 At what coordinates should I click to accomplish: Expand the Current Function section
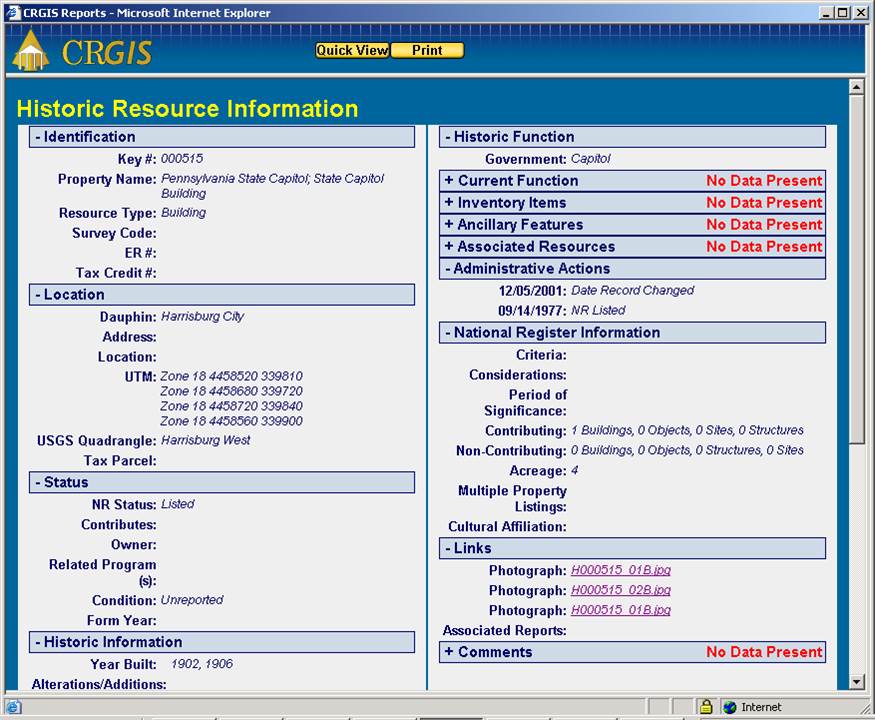(632, 181)
